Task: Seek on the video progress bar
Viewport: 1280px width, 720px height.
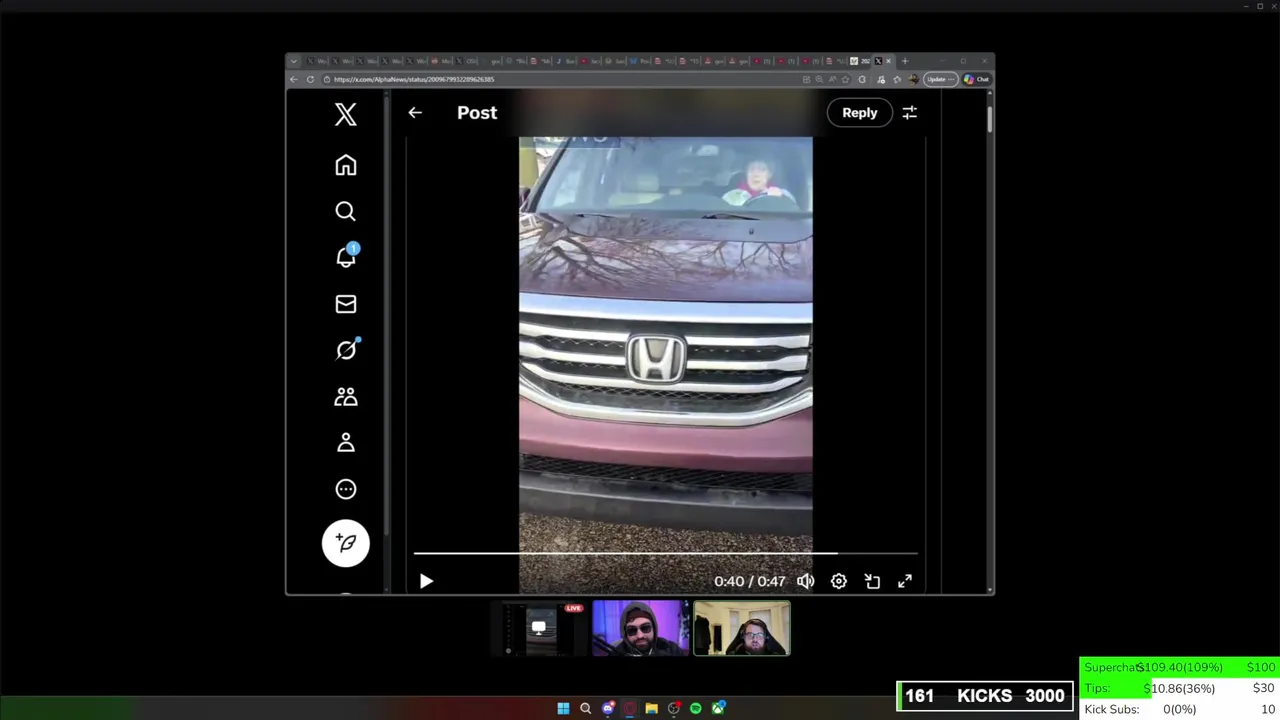Action: click(666, 552)
